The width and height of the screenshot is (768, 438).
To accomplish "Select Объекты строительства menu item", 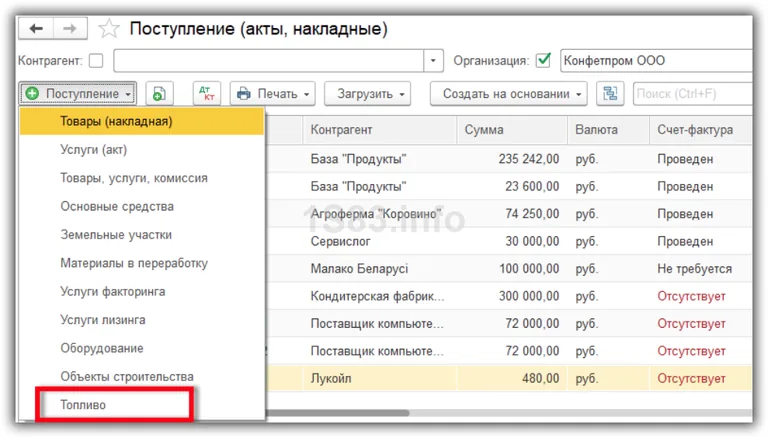I will tap(142, 377).
